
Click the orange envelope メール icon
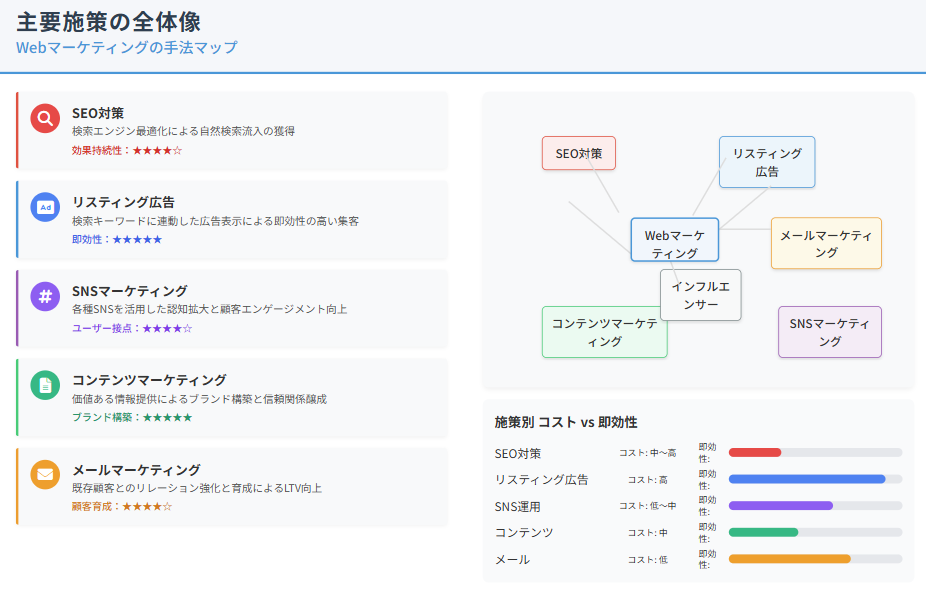click(44, 475)
